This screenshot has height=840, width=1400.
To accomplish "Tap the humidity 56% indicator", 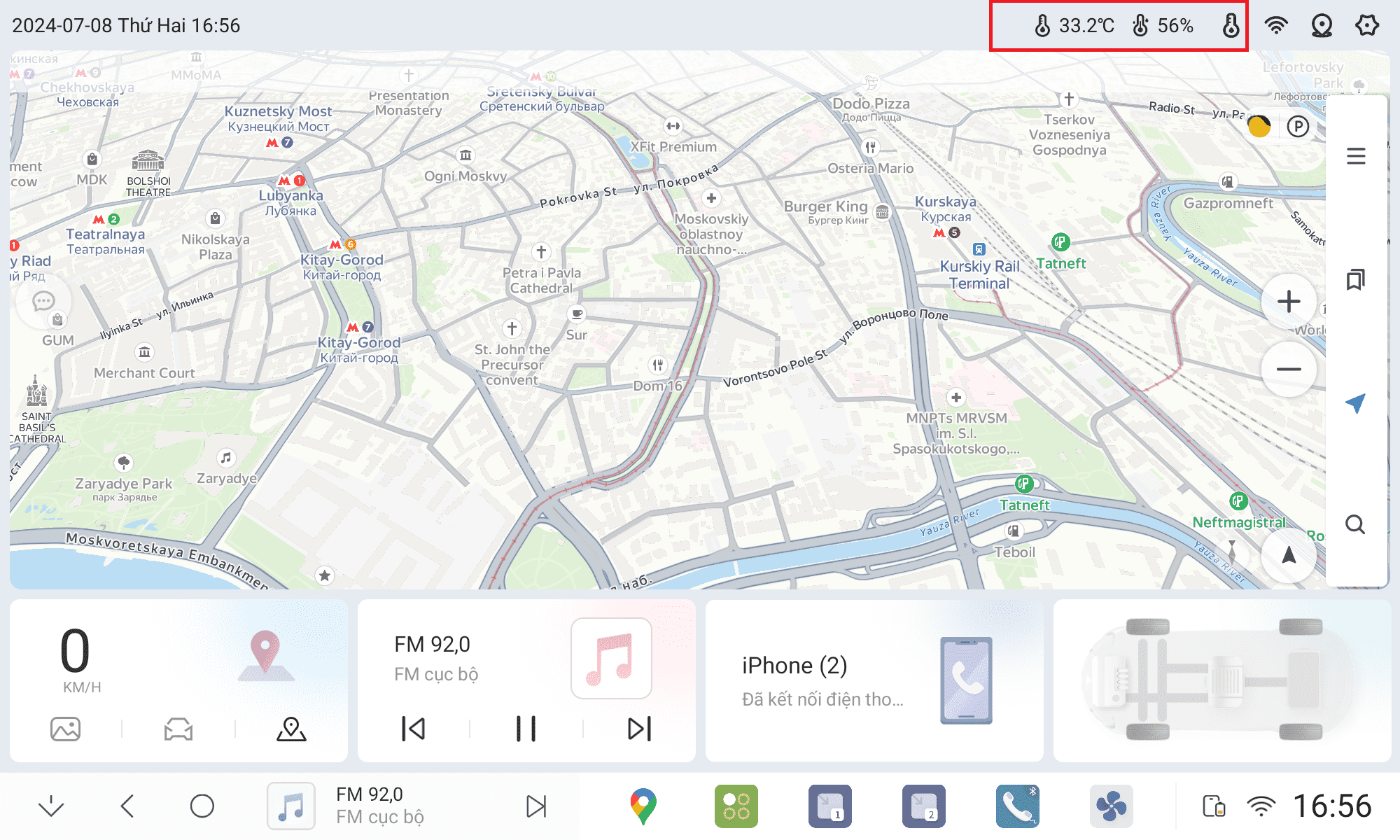I will (1163, 26).
